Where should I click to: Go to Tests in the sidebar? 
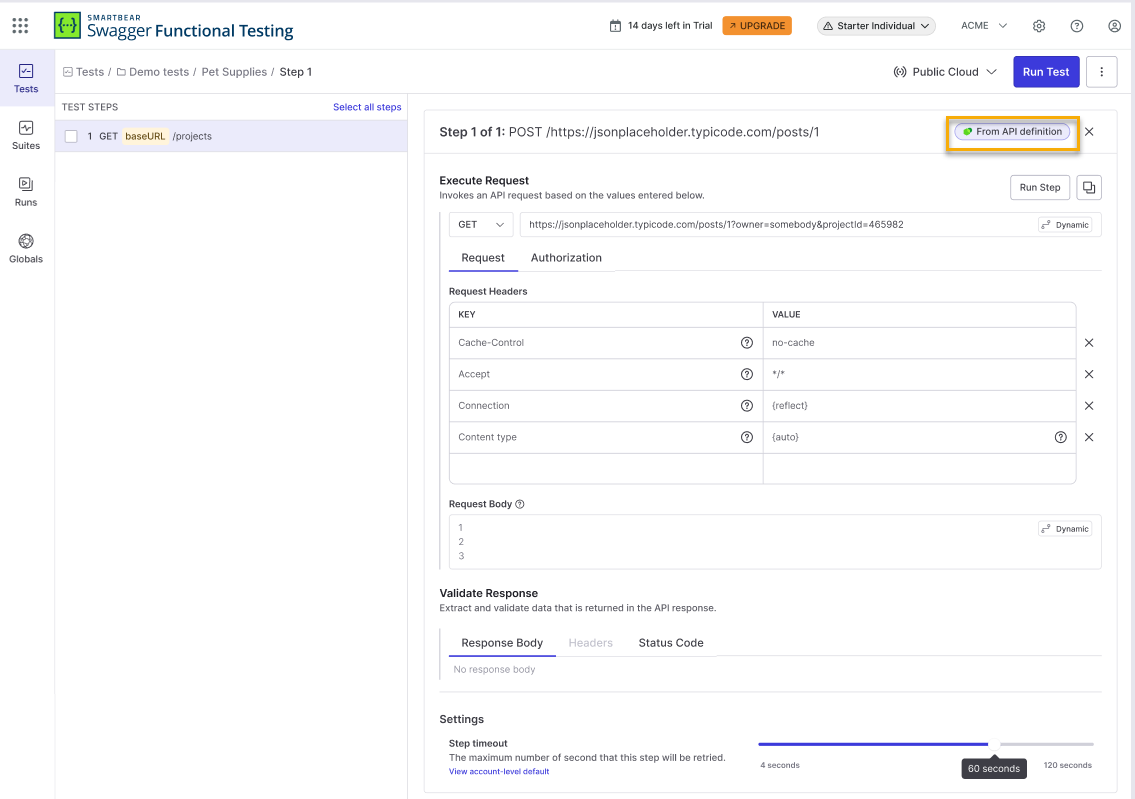[x=26, y=78]
